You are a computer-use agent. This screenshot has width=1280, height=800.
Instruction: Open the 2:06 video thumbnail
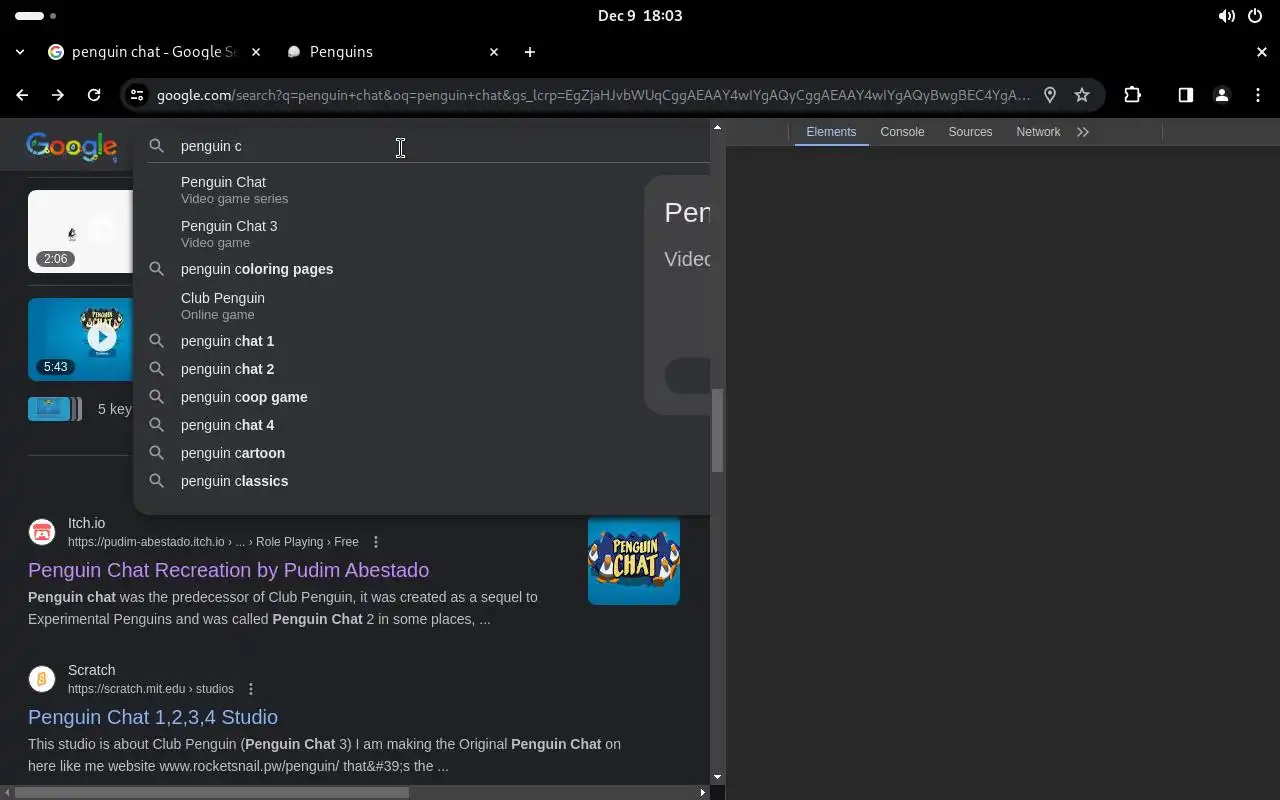[x=80, y=232]
